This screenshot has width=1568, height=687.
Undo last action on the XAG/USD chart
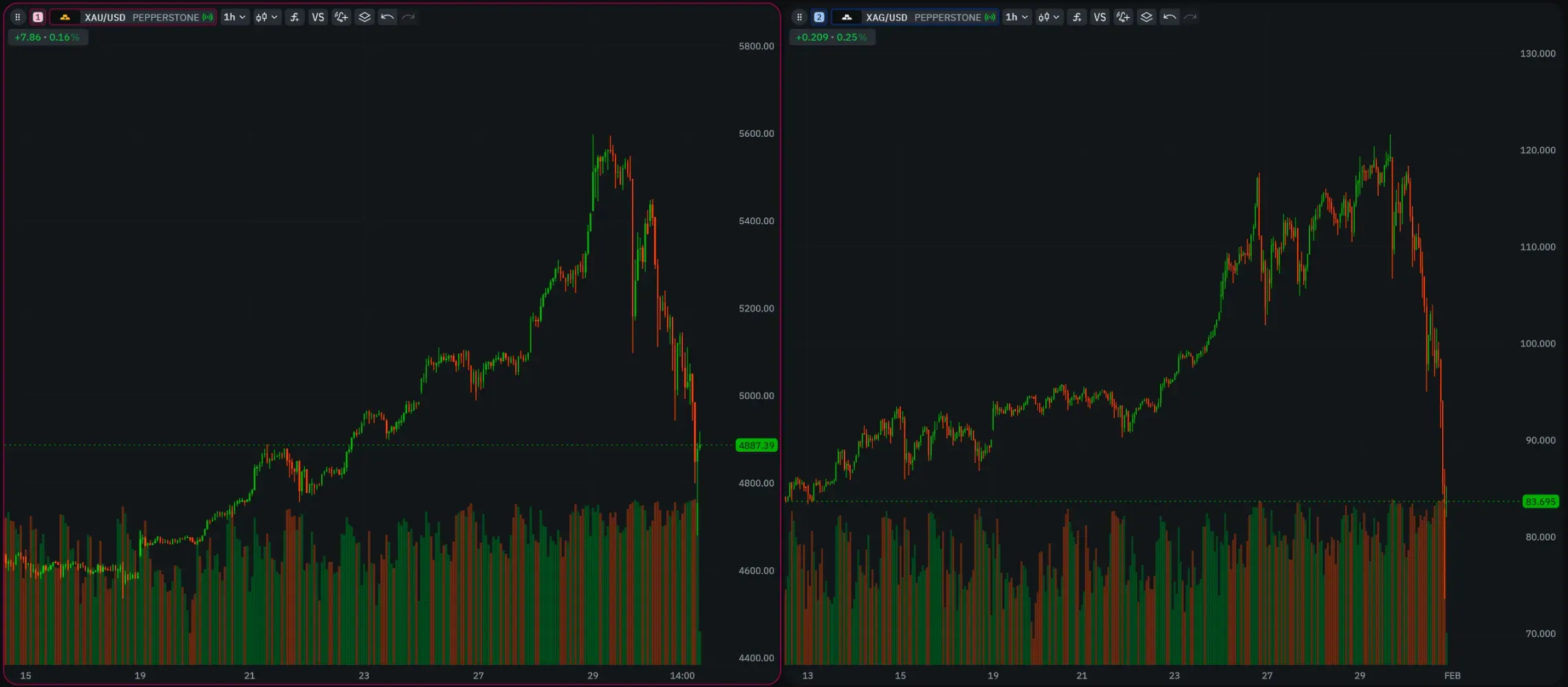point(1169,17)
